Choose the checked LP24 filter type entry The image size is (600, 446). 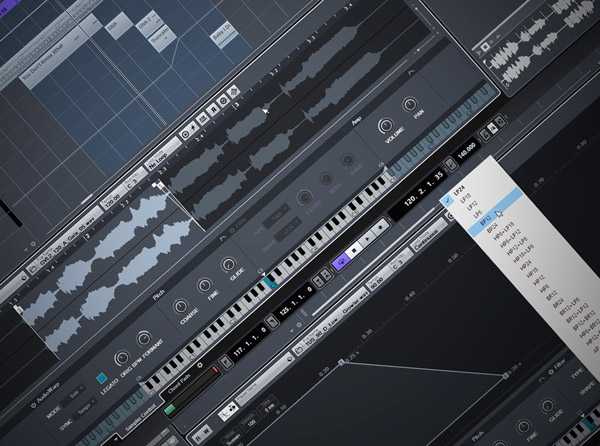[x=459, y=190]
